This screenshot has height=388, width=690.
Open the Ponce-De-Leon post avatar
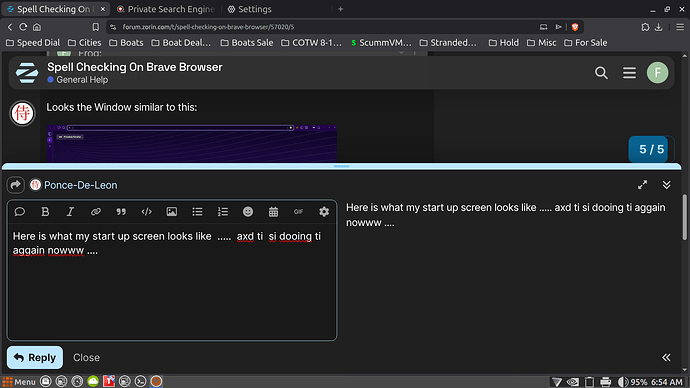coord(22,113)
